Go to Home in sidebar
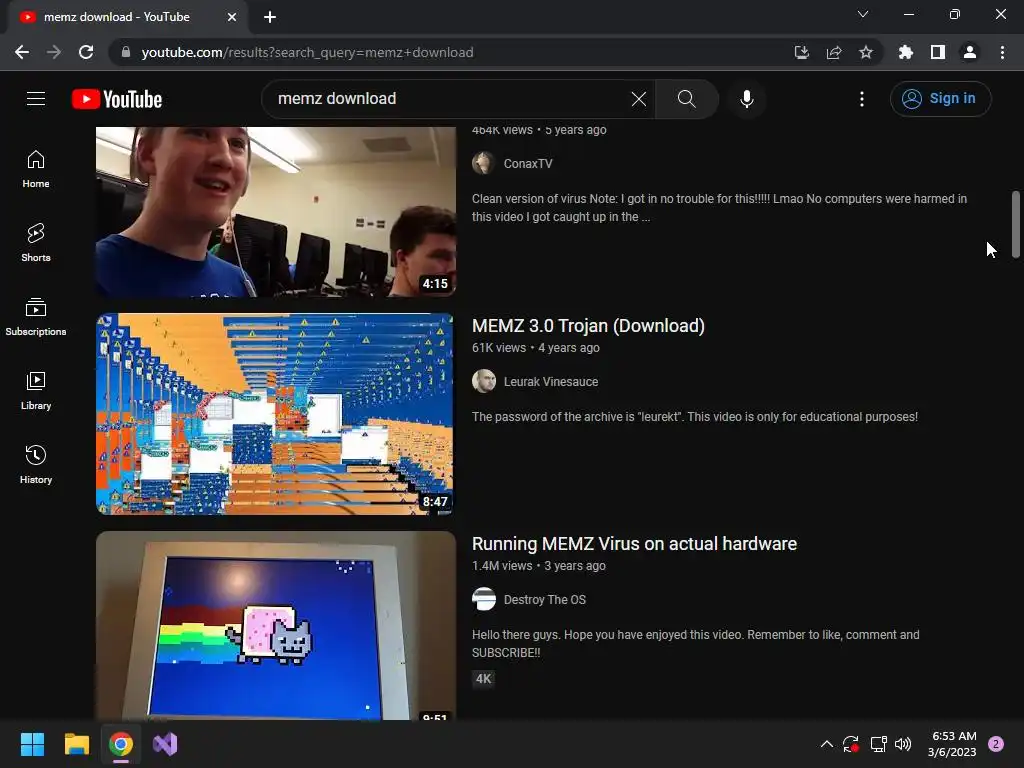The width and height of the screenshot is (1024, 768). [x=36, y=169]
